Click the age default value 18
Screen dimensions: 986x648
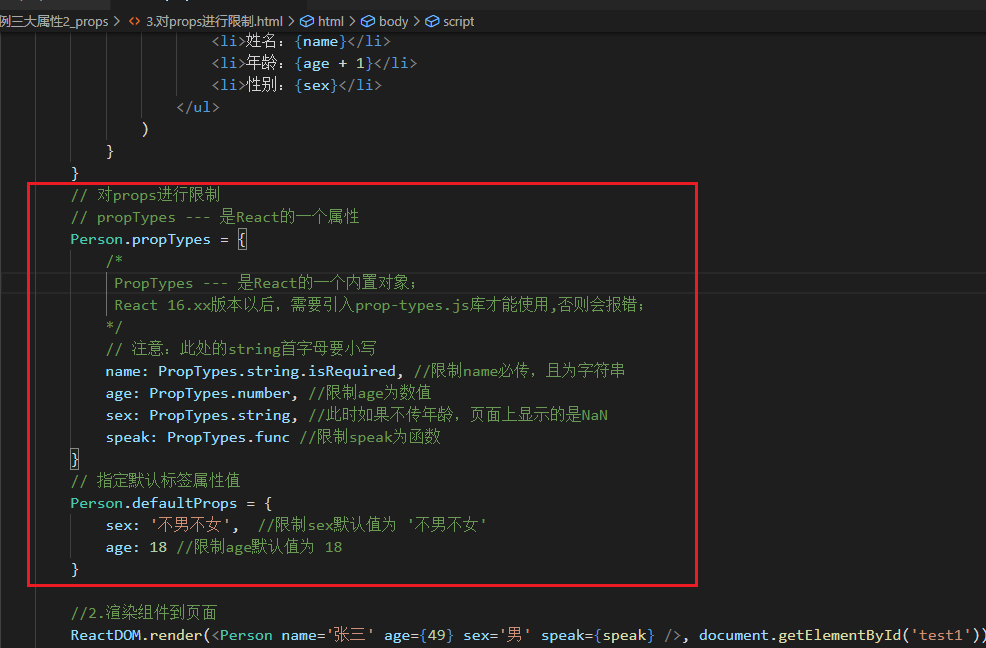point(157,546)
